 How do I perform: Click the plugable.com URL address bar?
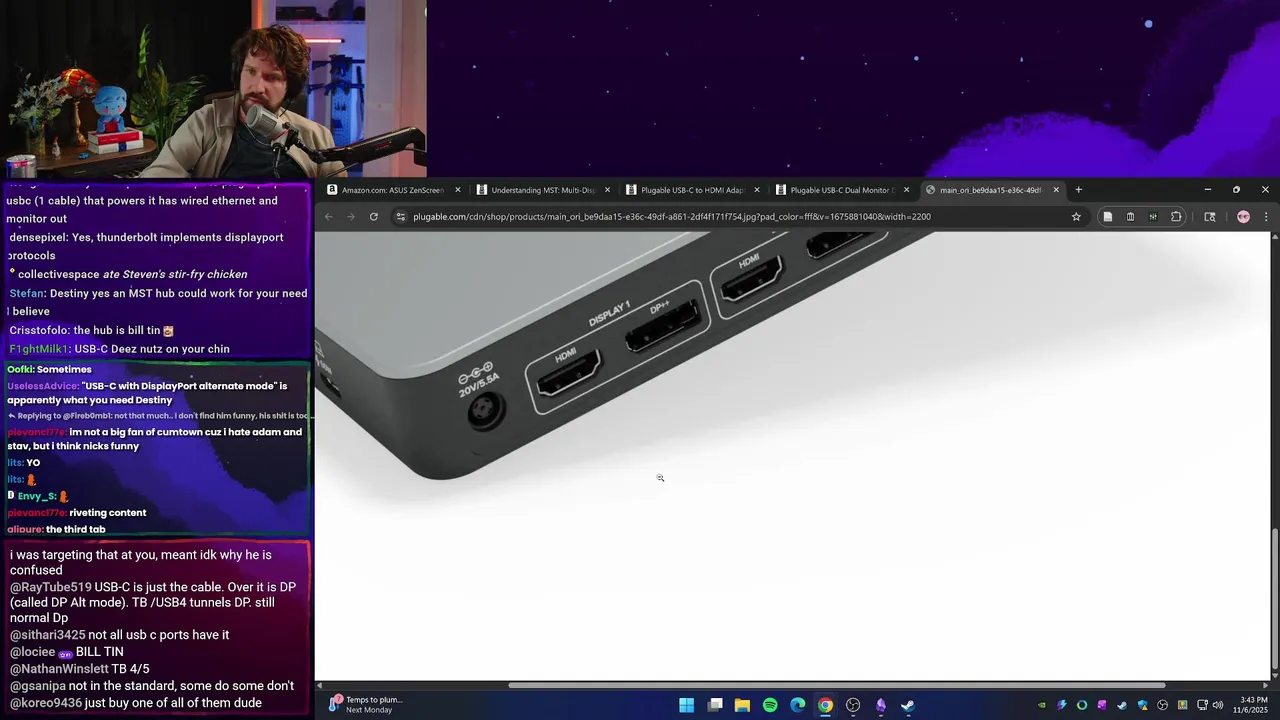click(737, 216)
